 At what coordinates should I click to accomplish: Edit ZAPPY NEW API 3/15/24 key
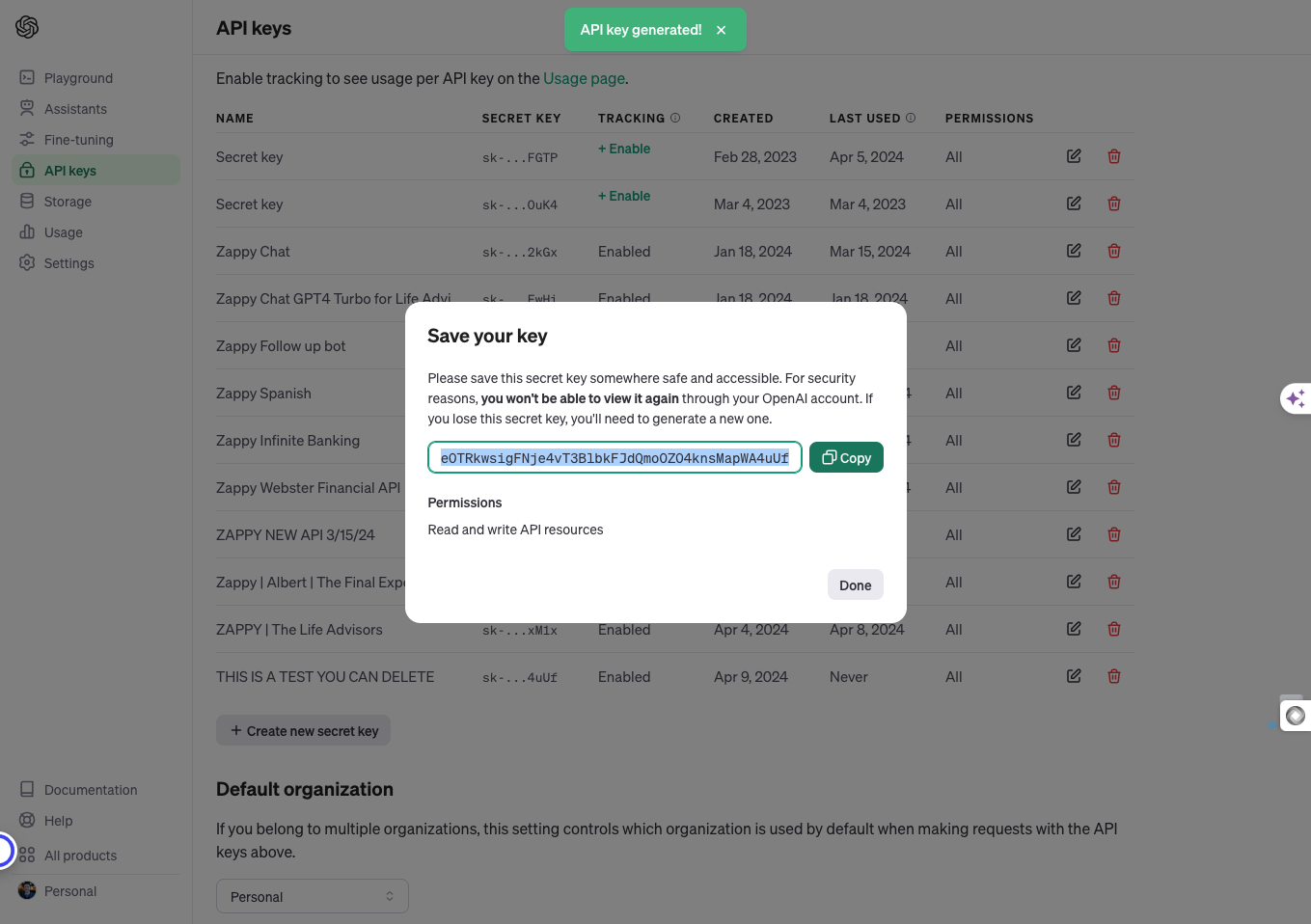coord(1074,534)
